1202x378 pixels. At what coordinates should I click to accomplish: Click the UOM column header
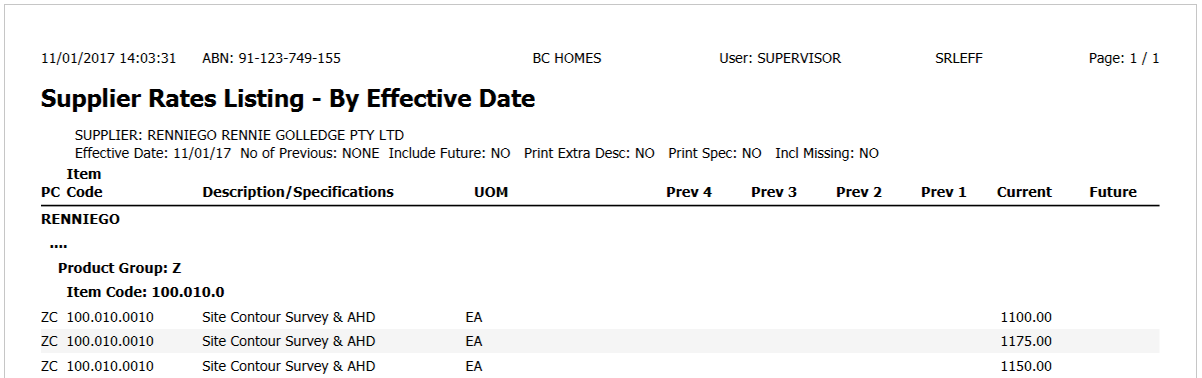pos(491,192)
